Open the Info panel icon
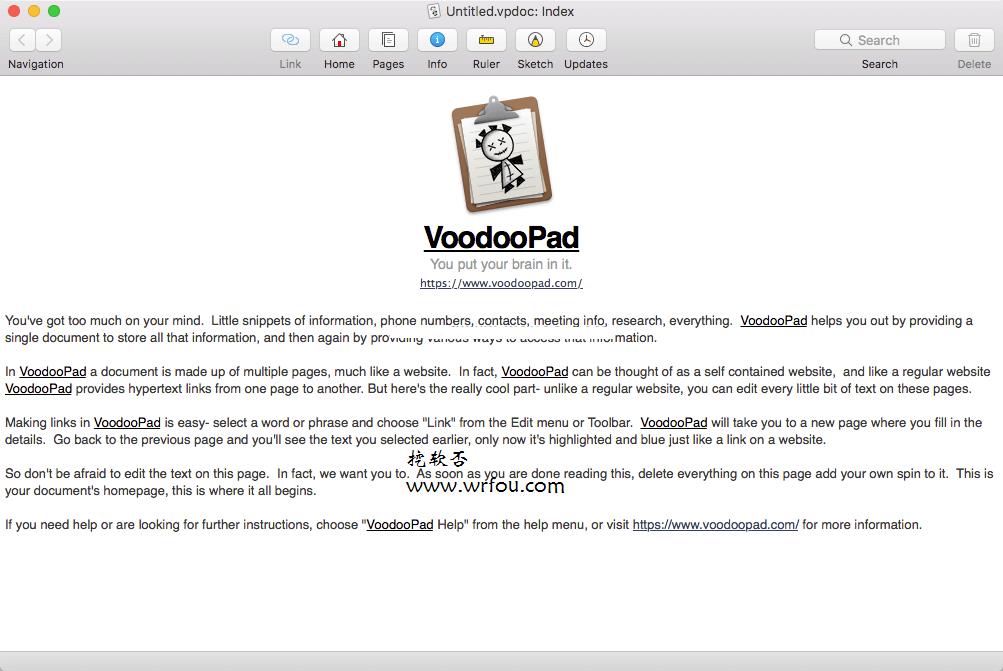This screenshot has height=671, width=1003. pyautogui.click(x=438, y=40)
